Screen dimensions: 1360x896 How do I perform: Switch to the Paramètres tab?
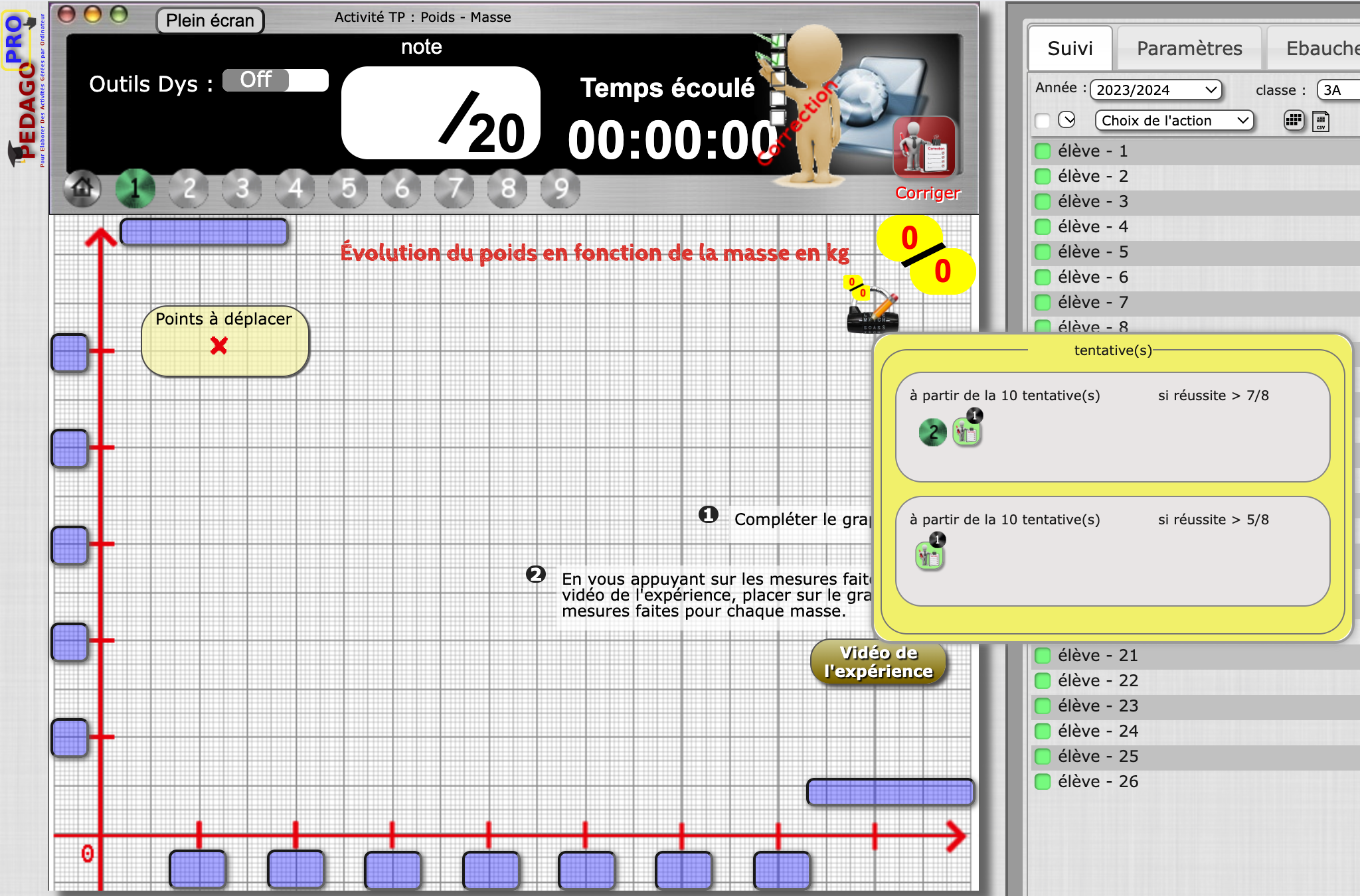(x=1189, y=48)
